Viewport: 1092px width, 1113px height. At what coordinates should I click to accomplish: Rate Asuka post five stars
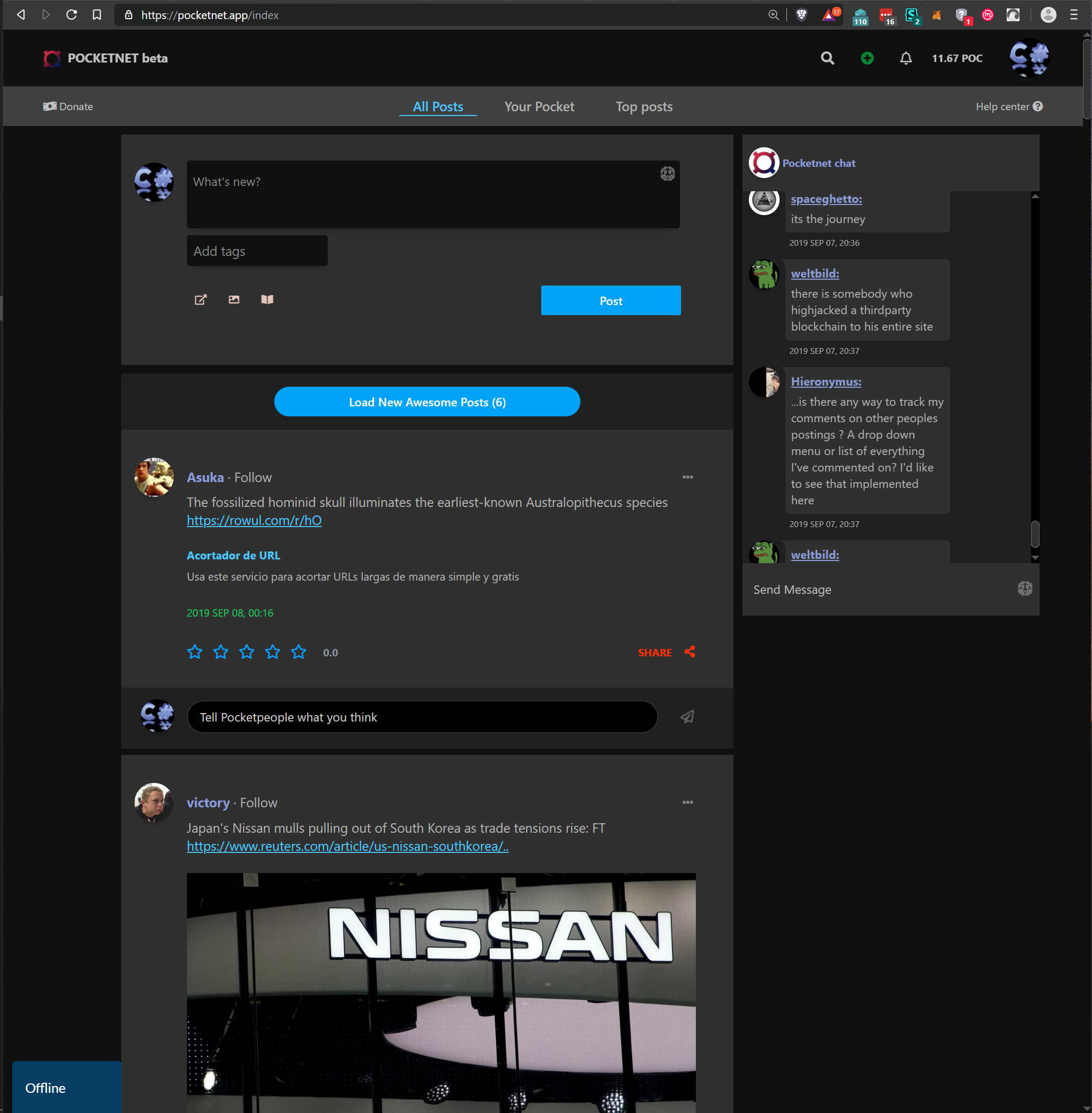(298, 652)
